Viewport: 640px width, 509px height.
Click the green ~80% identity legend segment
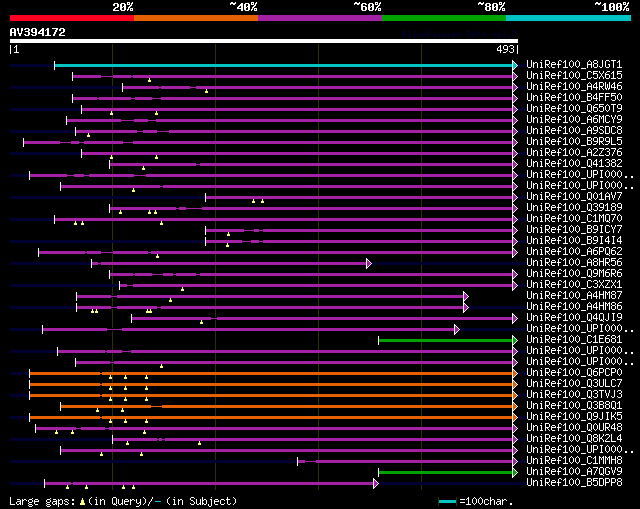coord(444,18)
